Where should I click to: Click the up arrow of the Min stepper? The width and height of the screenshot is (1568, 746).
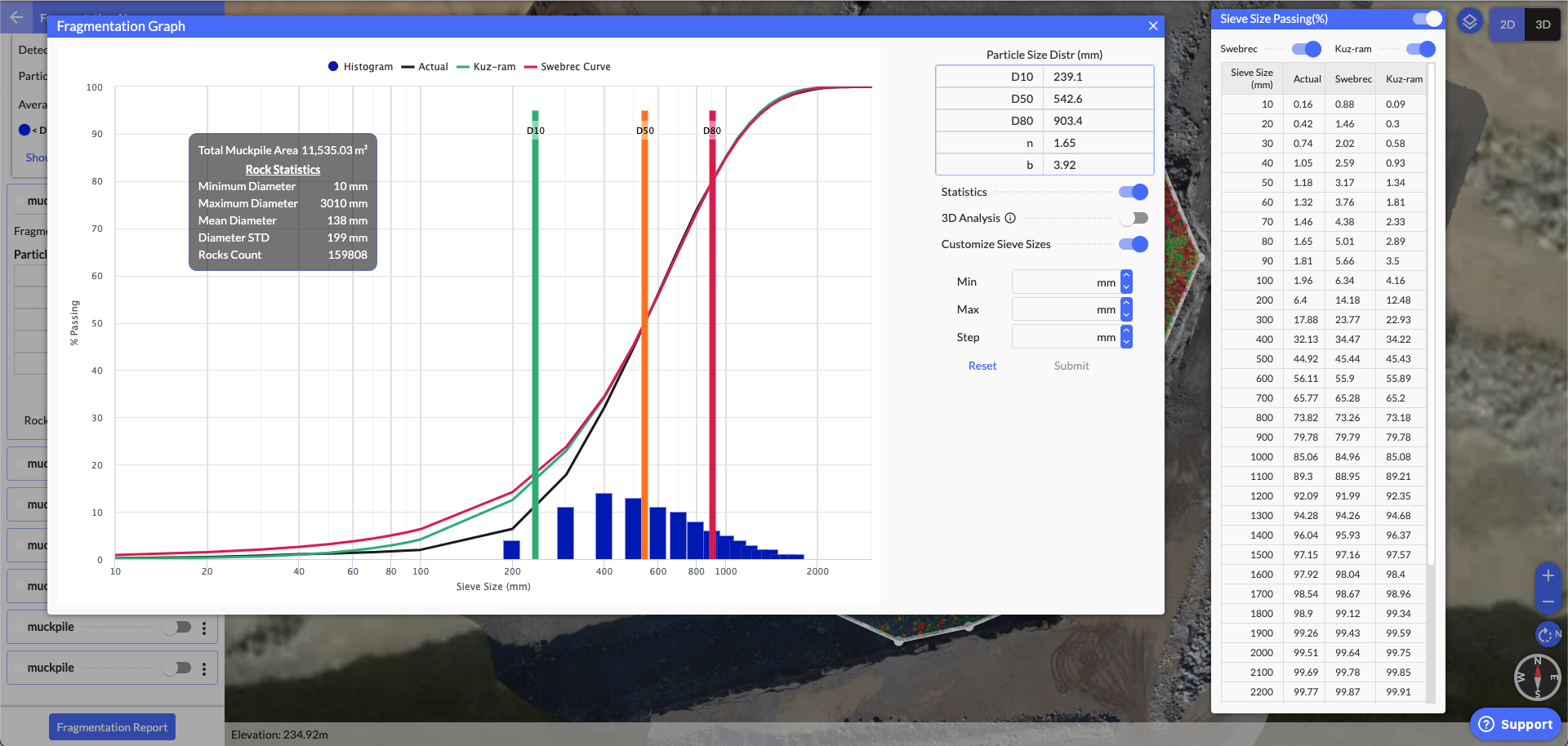pos(1126,276)
